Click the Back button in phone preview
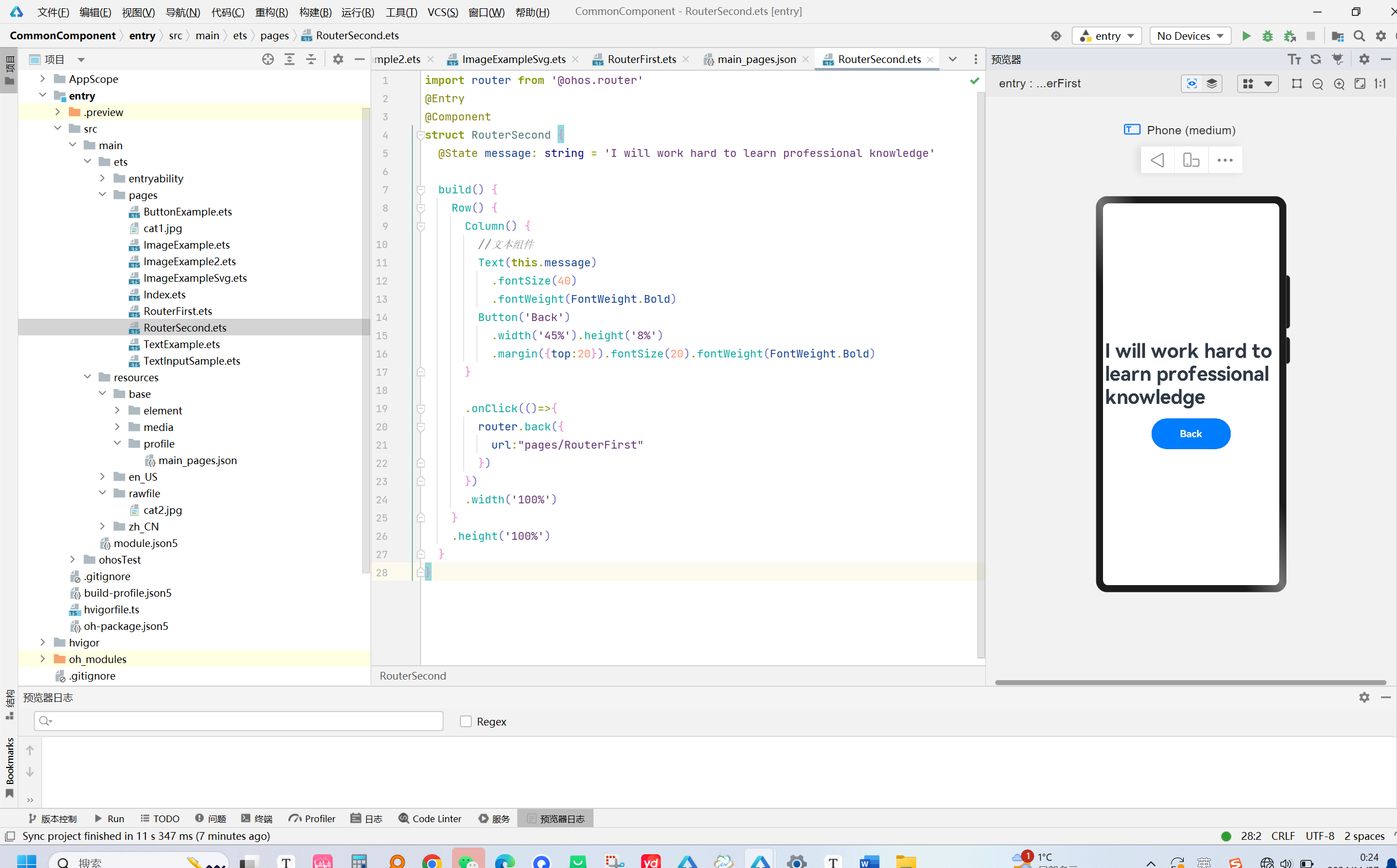The width and height of the screenshot is (1397, 868). (x=1190, y=433)
